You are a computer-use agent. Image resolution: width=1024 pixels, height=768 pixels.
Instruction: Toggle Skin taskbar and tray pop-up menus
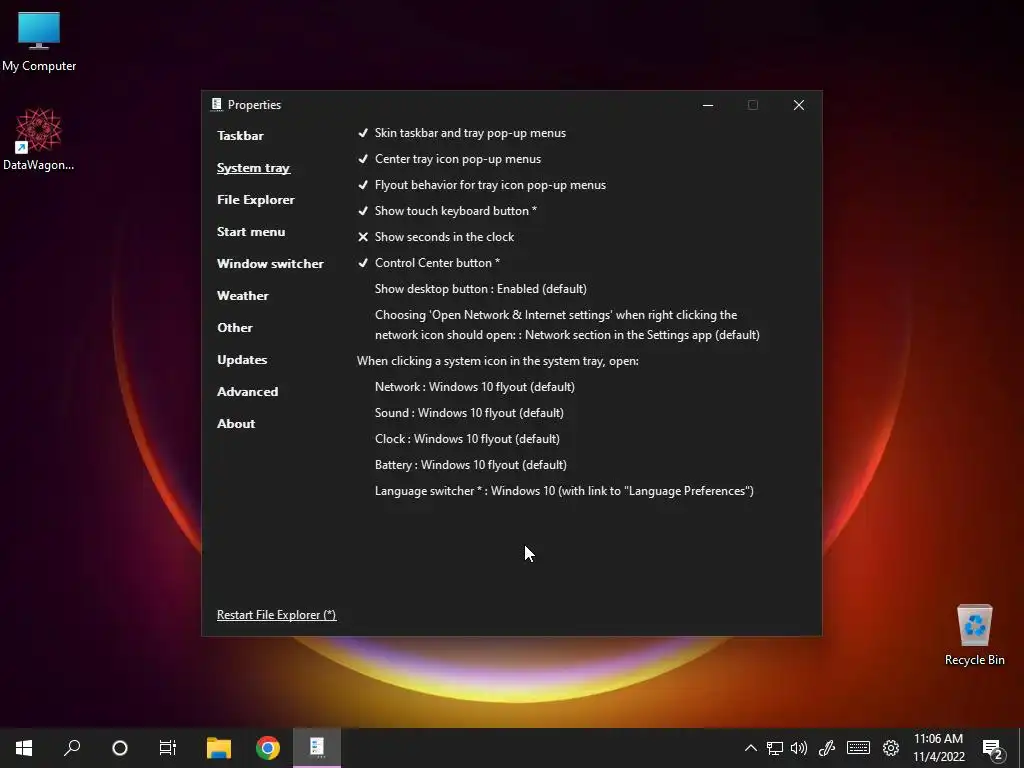tap(462, 133)
